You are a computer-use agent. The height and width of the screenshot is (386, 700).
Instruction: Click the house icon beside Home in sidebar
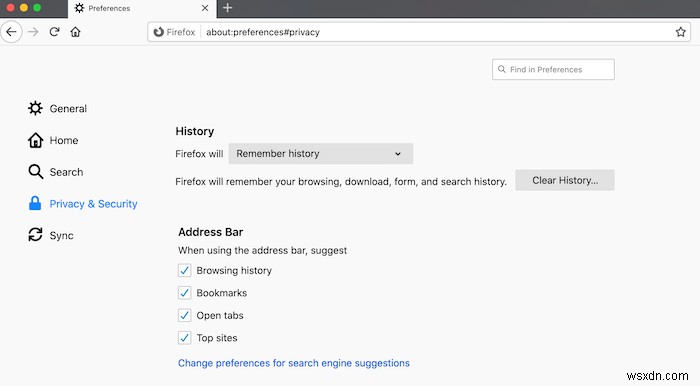point(35,140)
